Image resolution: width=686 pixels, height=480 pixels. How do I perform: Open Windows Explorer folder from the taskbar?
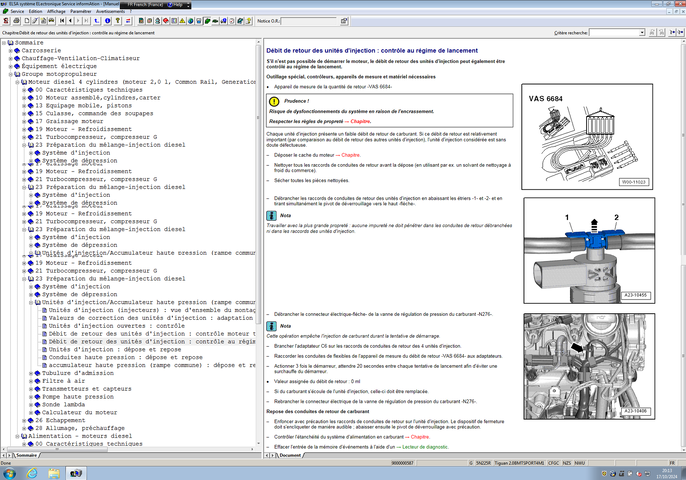[53, 473]
